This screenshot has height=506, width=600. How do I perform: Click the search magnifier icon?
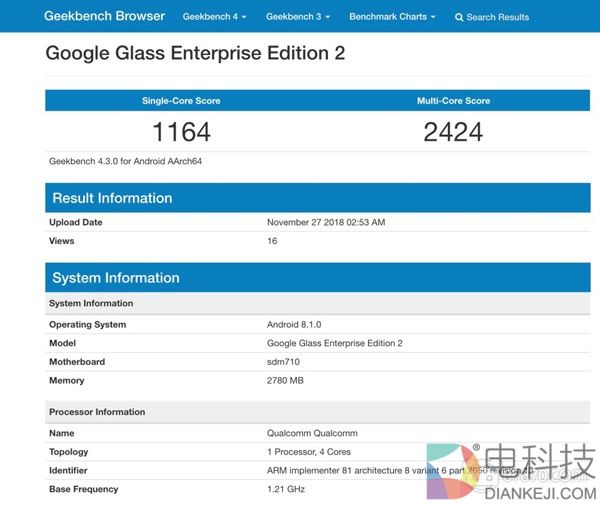[459, 17]
